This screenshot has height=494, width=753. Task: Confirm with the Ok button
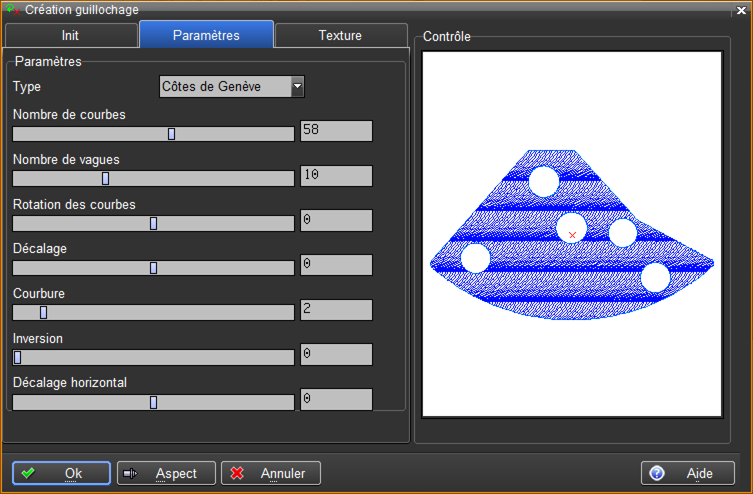point(61,473)
